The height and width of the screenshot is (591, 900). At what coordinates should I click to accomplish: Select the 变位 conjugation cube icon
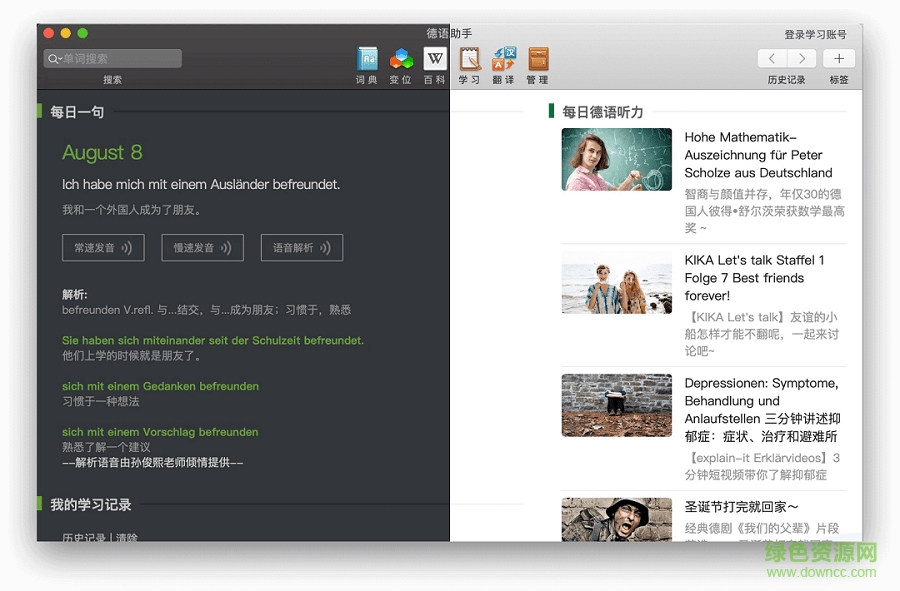point(401,59)
